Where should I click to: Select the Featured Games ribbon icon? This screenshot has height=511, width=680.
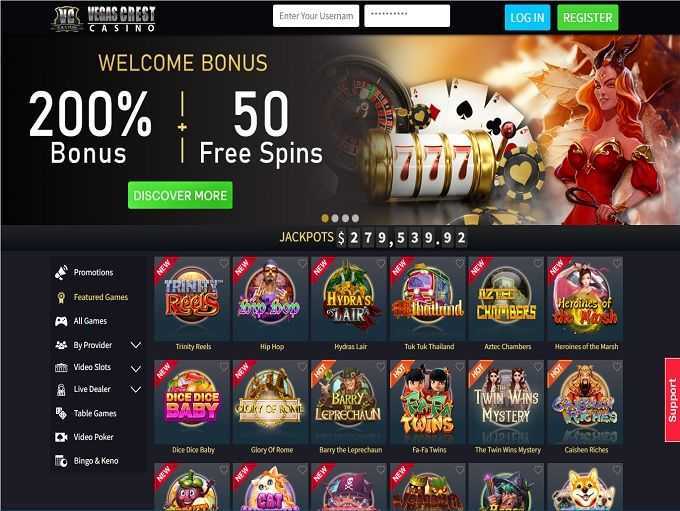(x=61, y=297)
